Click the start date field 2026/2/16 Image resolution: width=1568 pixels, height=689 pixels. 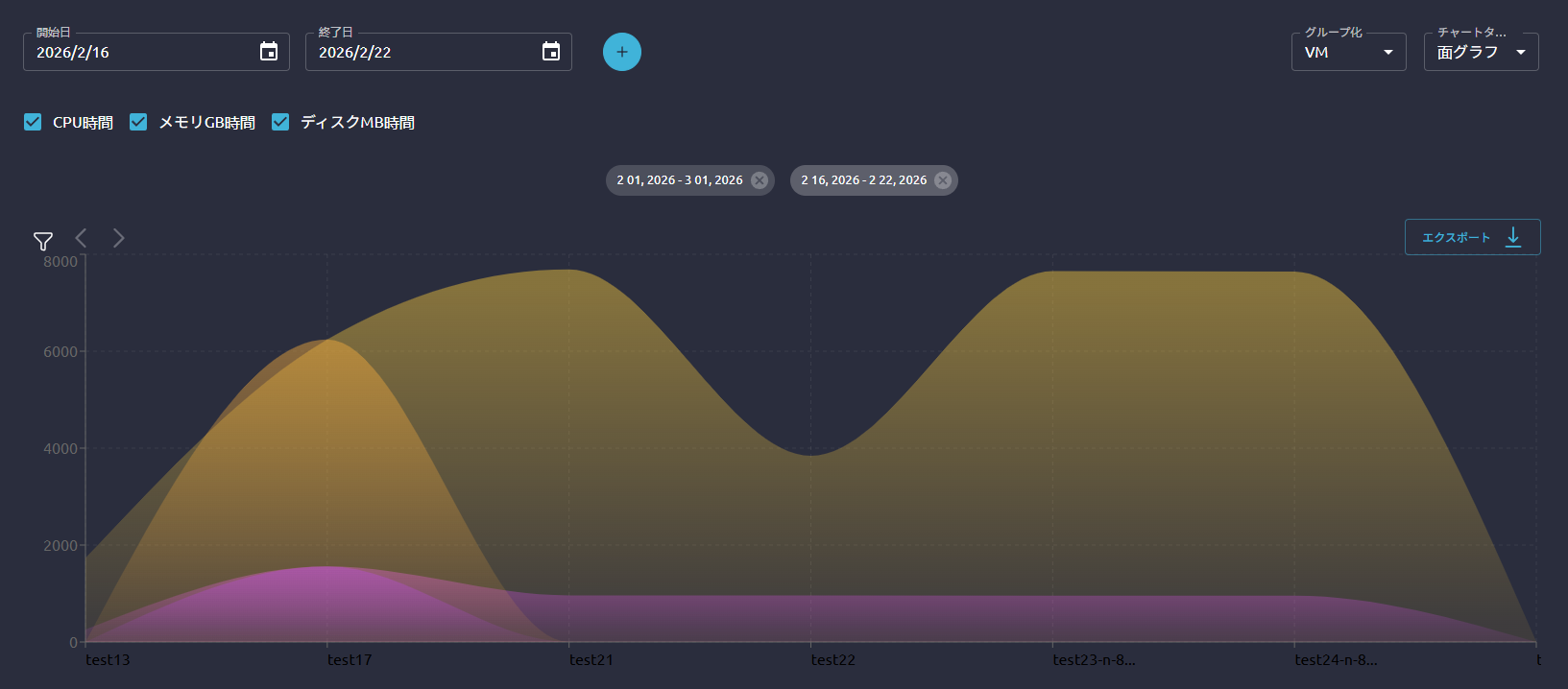click(x=139, y=52)
